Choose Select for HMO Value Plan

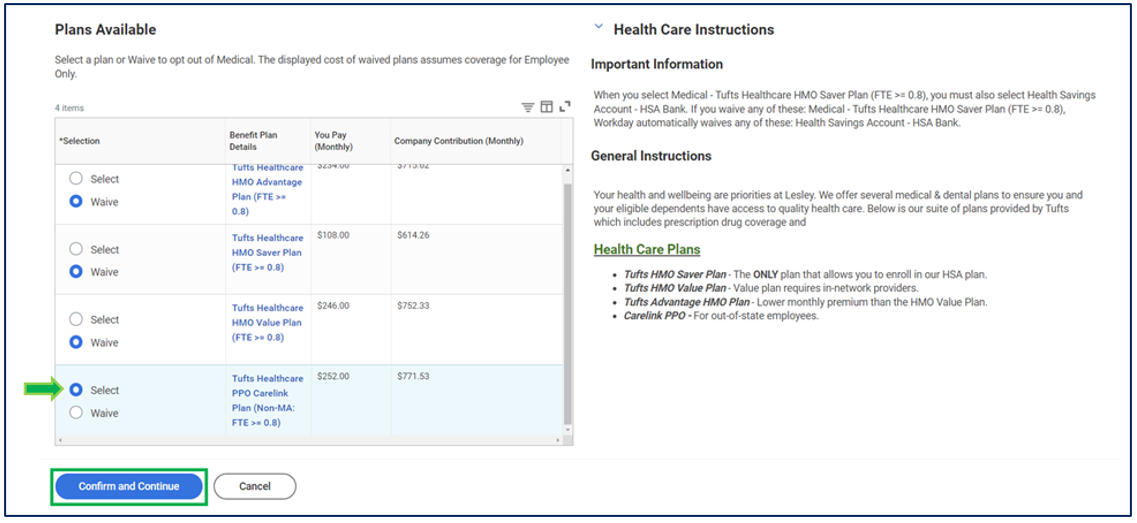[x=76, y=319]
